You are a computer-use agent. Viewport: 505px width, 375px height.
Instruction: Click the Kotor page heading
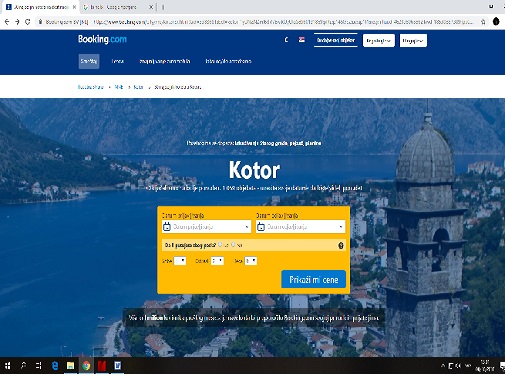pos(254,170)
